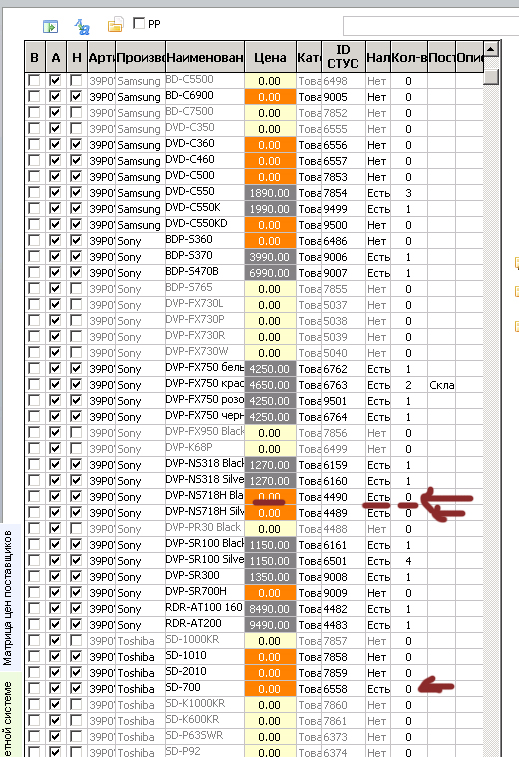
Task: Select the ID cell 4490
Action: 343,497
